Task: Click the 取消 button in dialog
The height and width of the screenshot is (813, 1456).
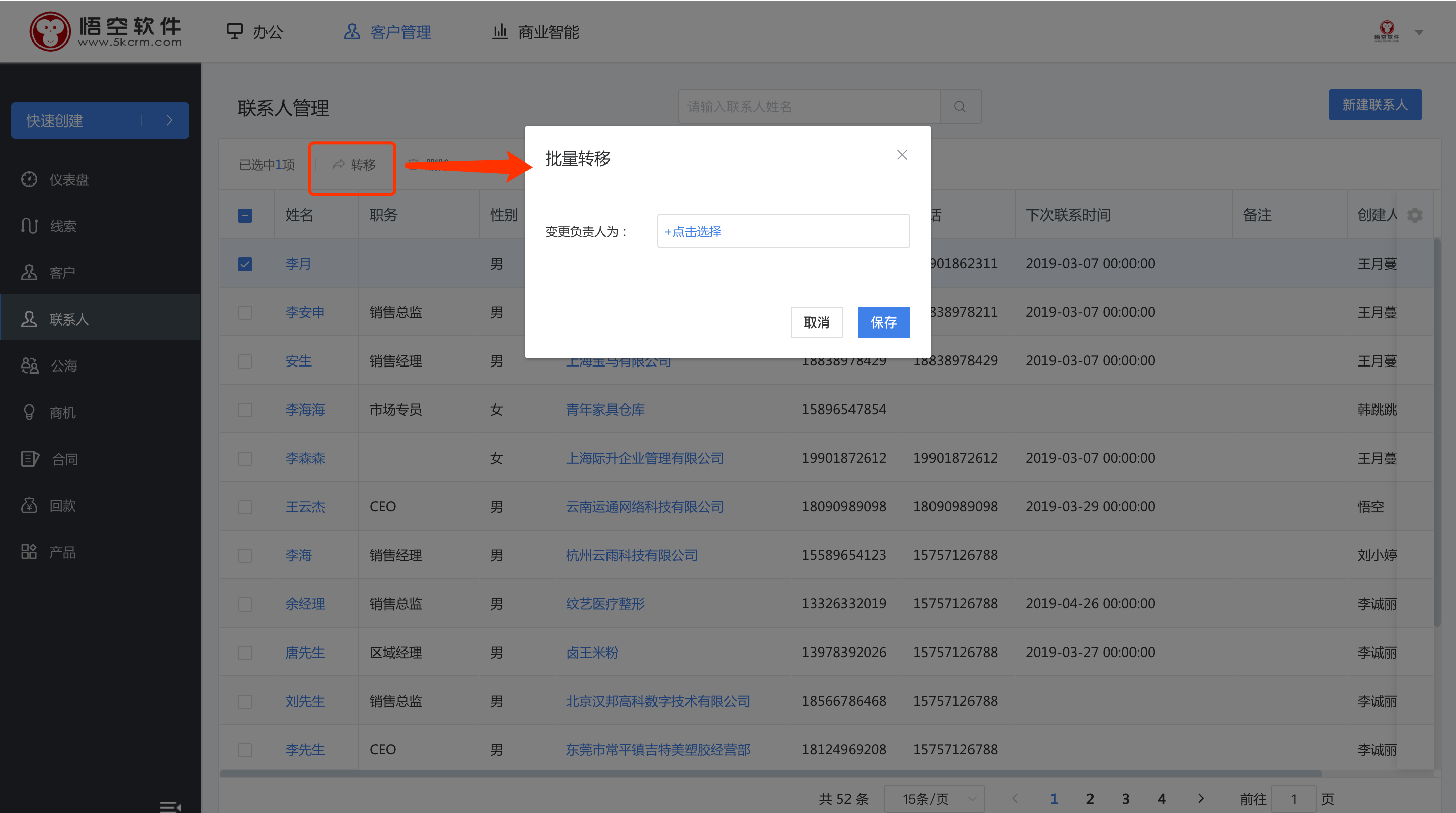Action: [817, 322]
